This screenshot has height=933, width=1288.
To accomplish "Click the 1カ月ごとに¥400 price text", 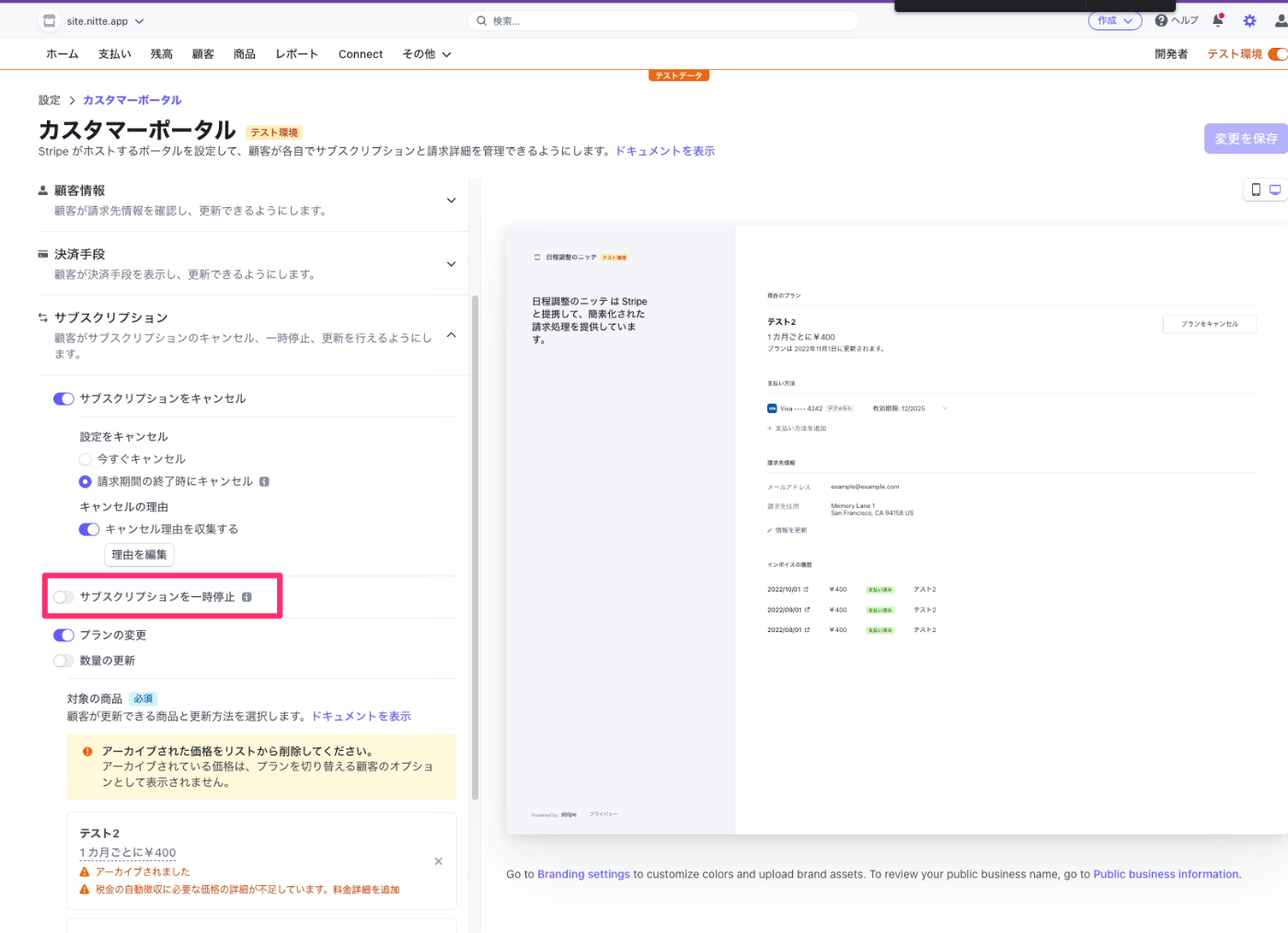I will (128, 853).
